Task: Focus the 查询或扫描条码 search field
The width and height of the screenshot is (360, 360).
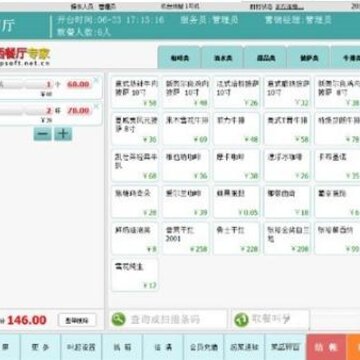Action: coord(168,319)
